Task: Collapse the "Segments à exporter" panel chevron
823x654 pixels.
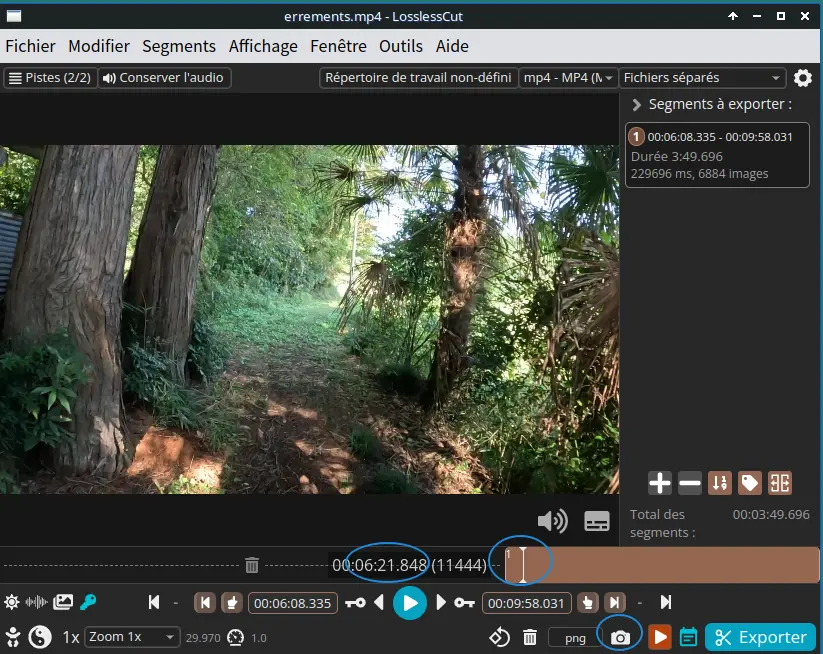Action: click(636, 105)
